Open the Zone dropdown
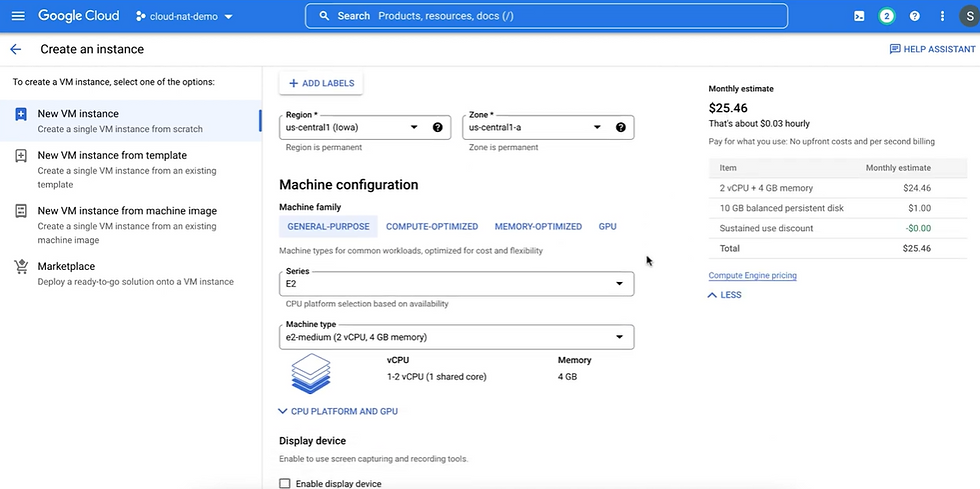980x489 pixels. (549, 128)
